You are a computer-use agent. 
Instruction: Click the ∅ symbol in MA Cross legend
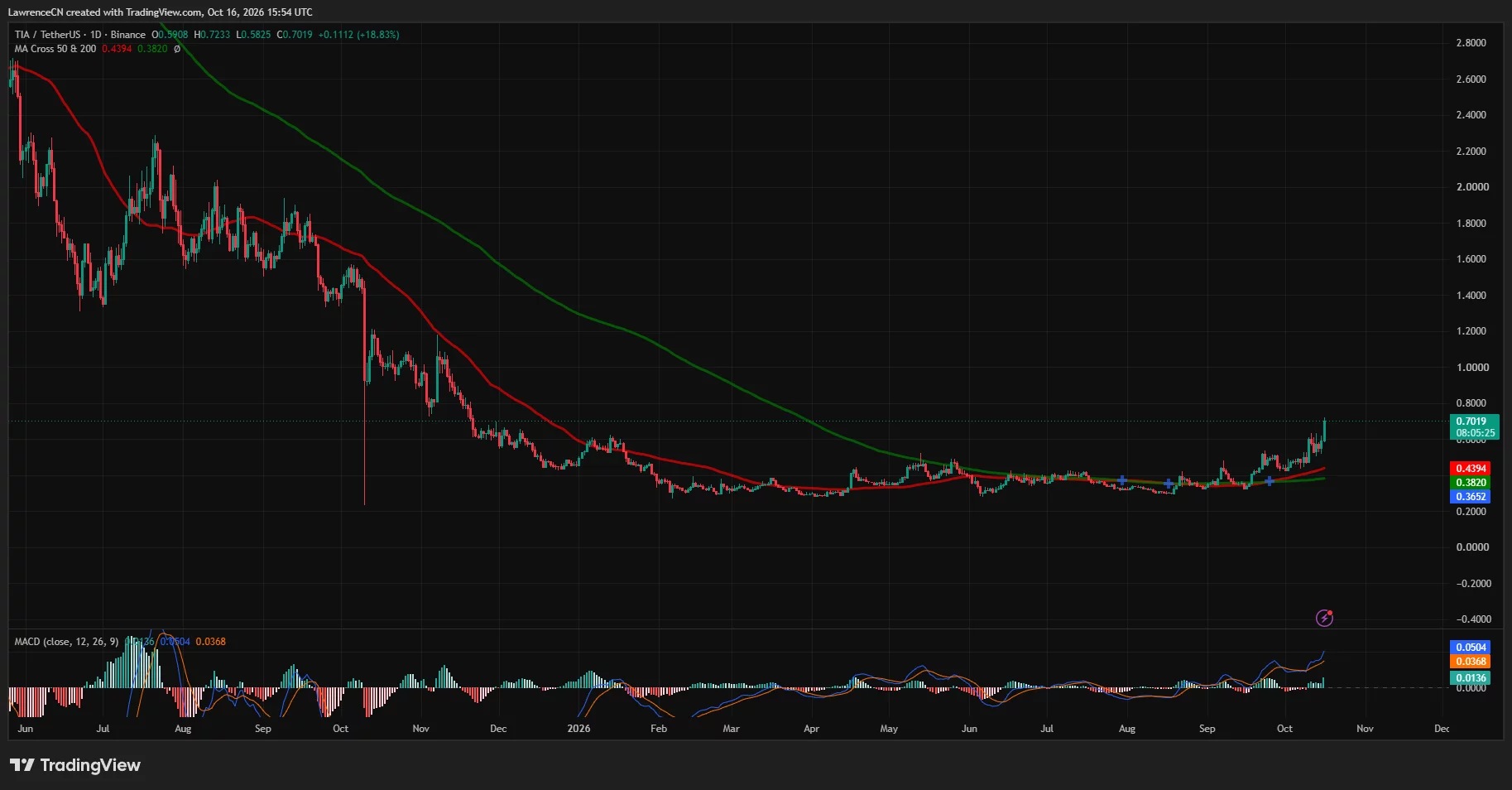click(177, 49)
